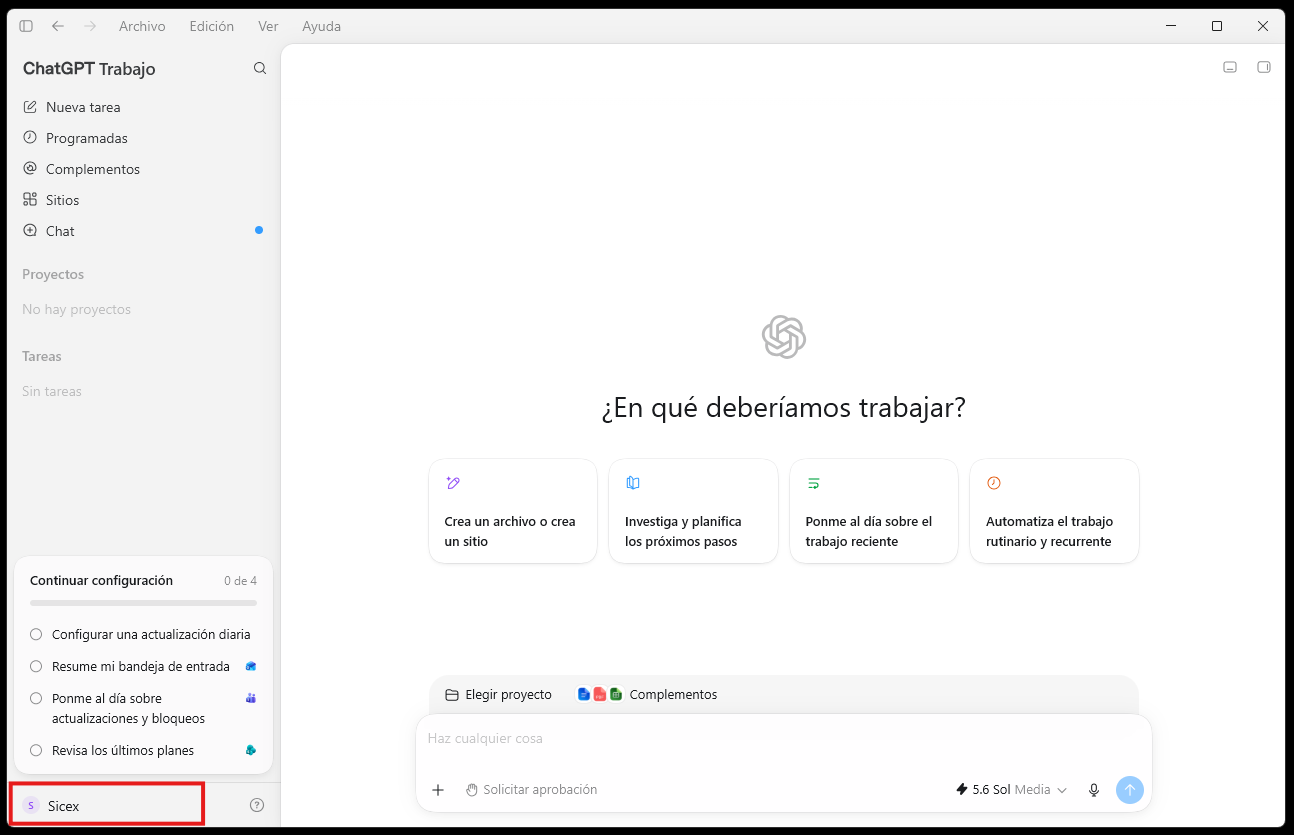Click the hand icon for Solicitar aprobación

(472, 790)
